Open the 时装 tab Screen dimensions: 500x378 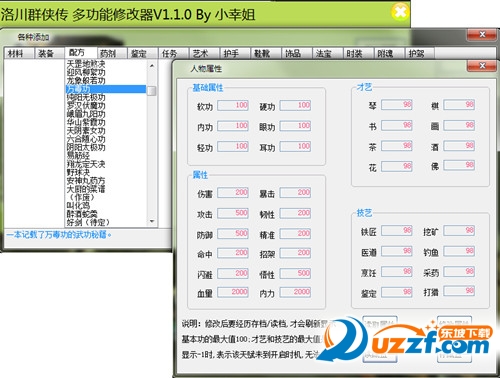tap(358, 53)
